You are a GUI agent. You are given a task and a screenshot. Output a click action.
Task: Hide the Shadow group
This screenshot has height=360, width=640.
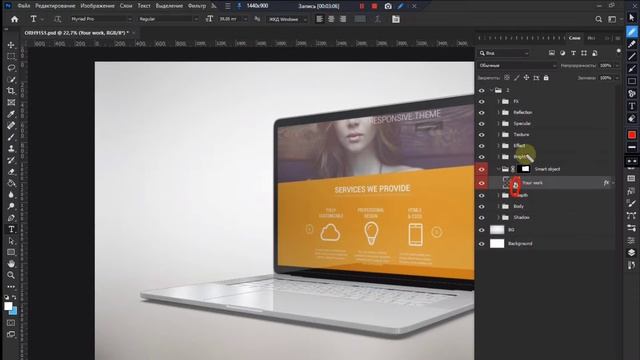[x=482, y=218]
